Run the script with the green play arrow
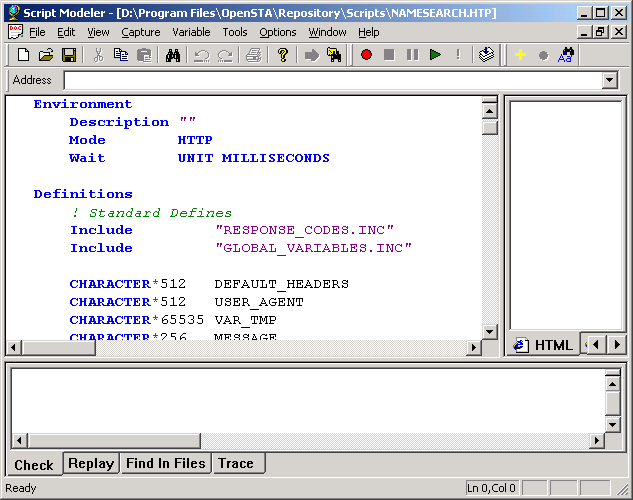This screenshot has height=500, width=633. point(435,54)
